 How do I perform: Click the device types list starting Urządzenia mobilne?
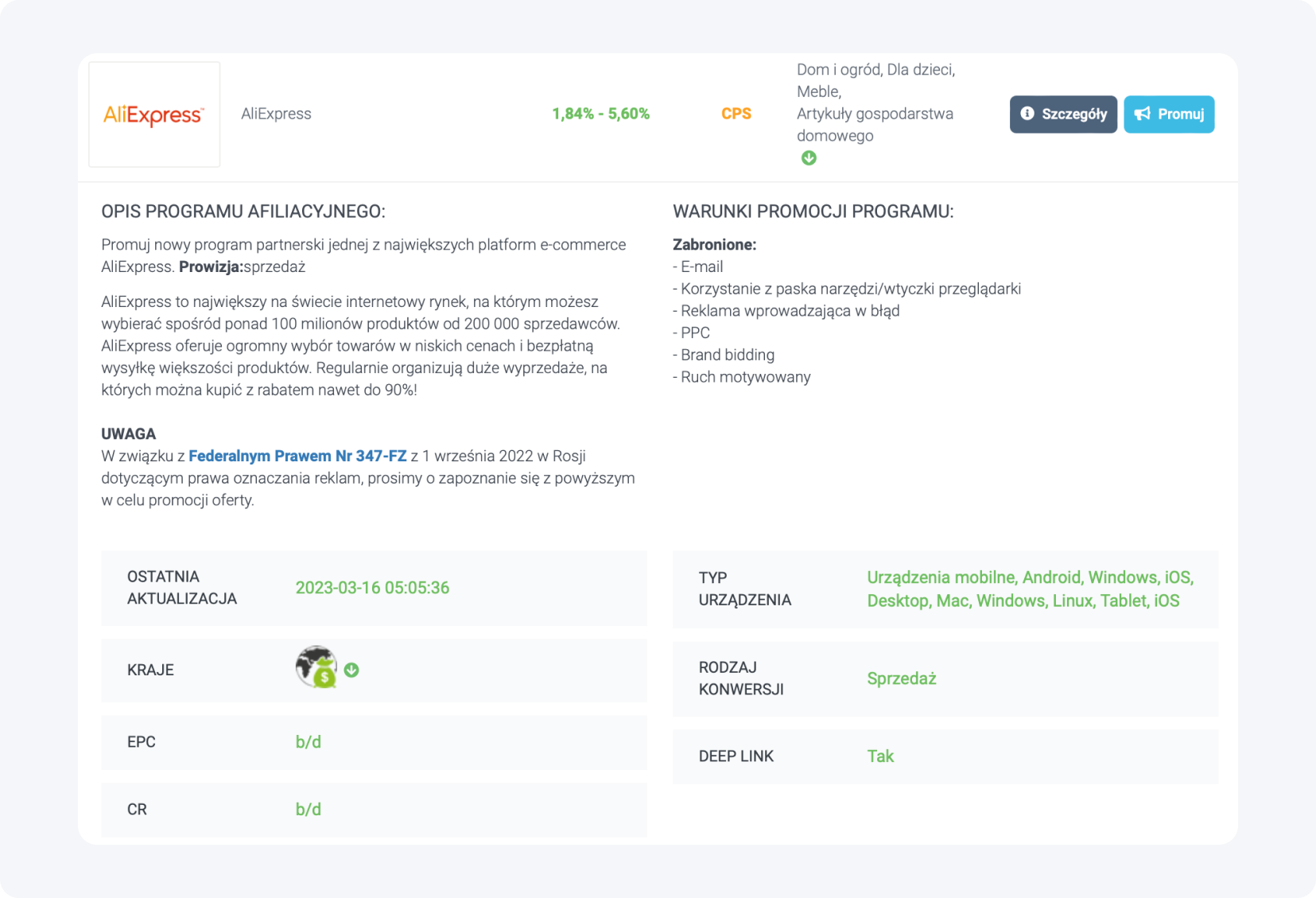click(x=1031, y=589)
